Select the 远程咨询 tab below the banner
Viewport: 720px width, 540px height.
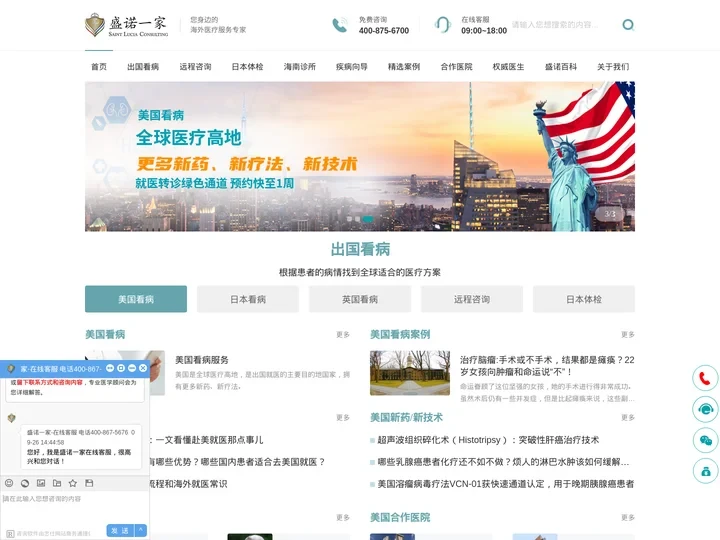472,299
